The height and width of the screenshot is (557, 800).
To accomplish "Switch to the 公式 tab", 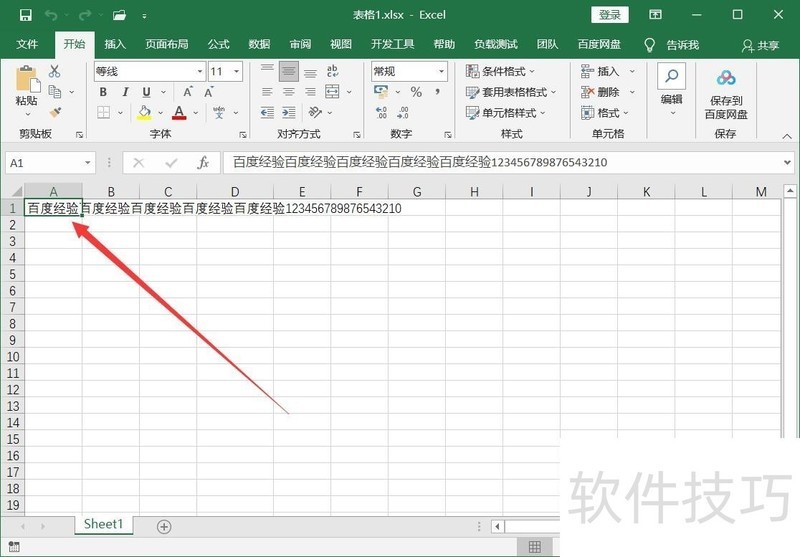I will [x=219, y=44].
